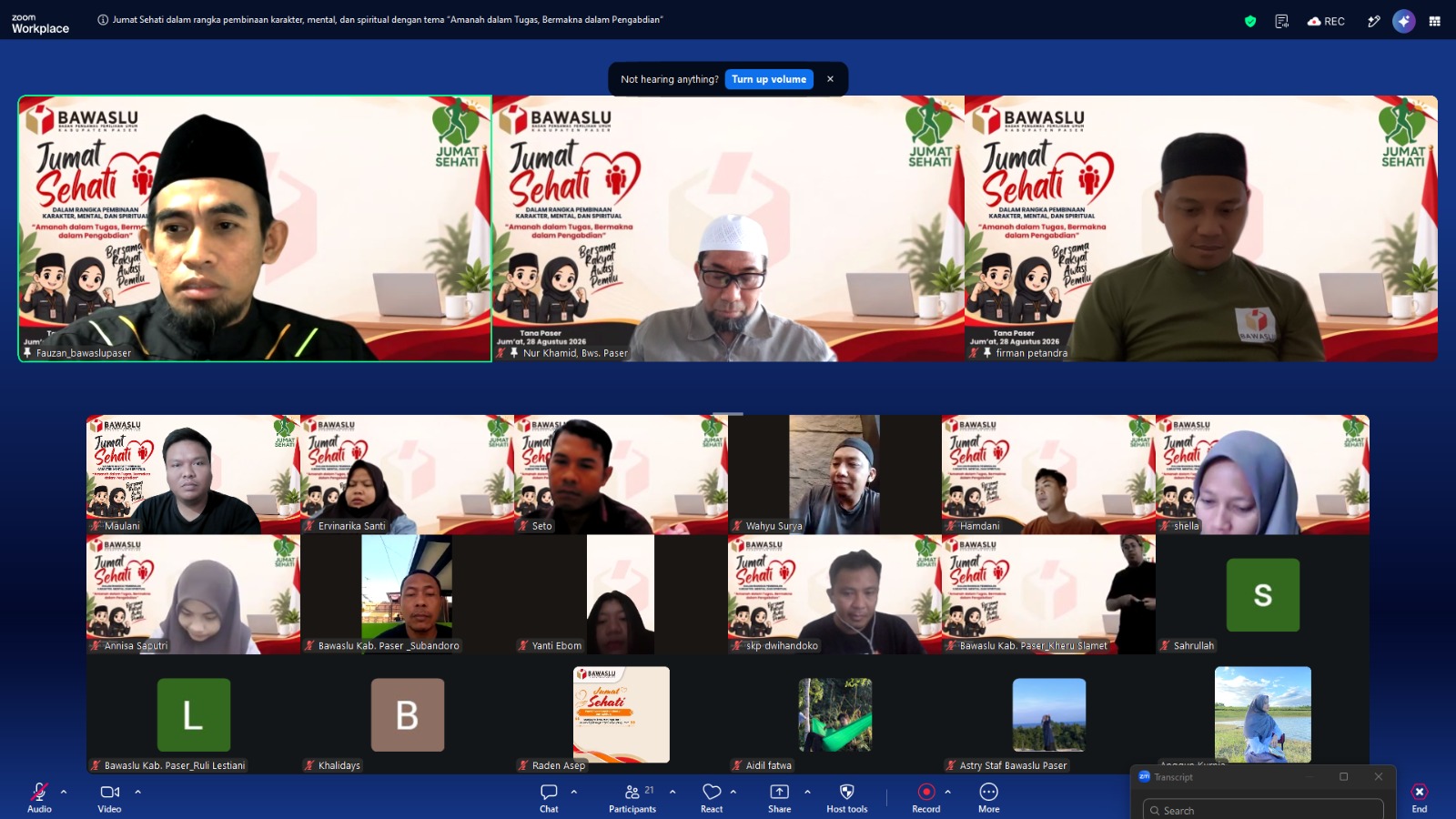
Task: Select Bawaslu Kab. Paser_Subandoro video tile
Action: tap(407, 594)
